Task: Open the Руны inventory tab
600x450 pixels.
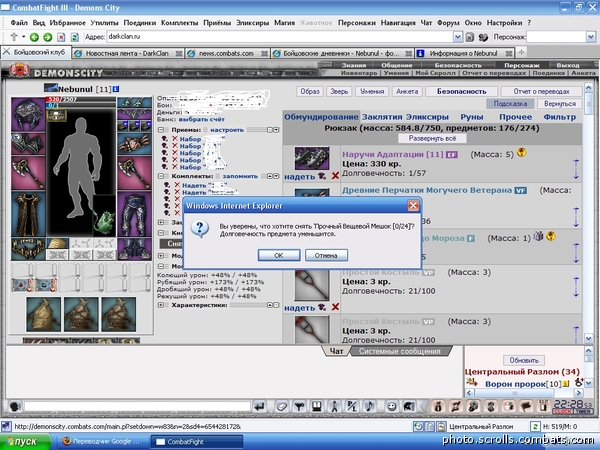Action: tap(472, 117)
